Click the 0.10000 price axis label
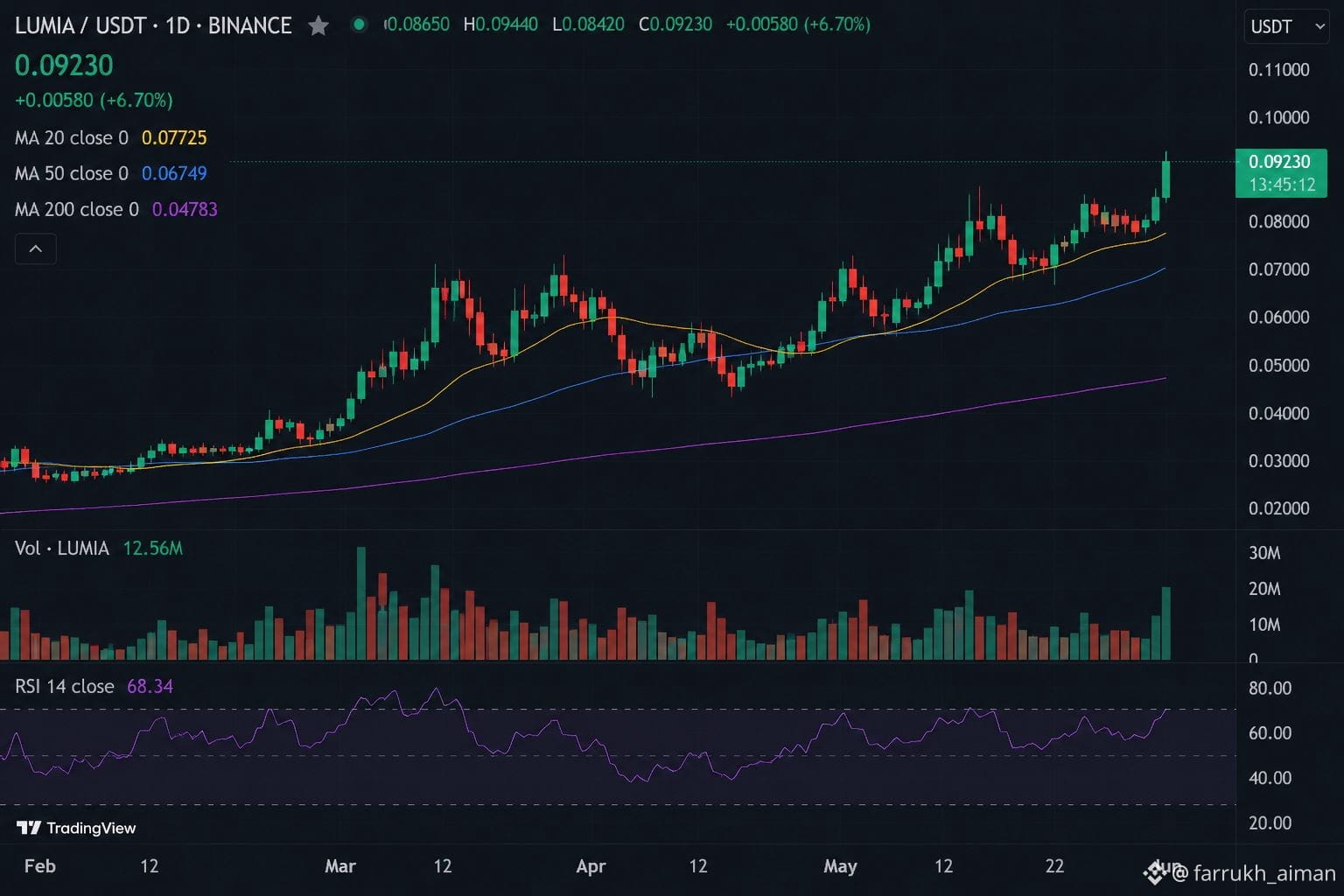The width and height of the screenshot is (1344, 896). [1279, 117]
